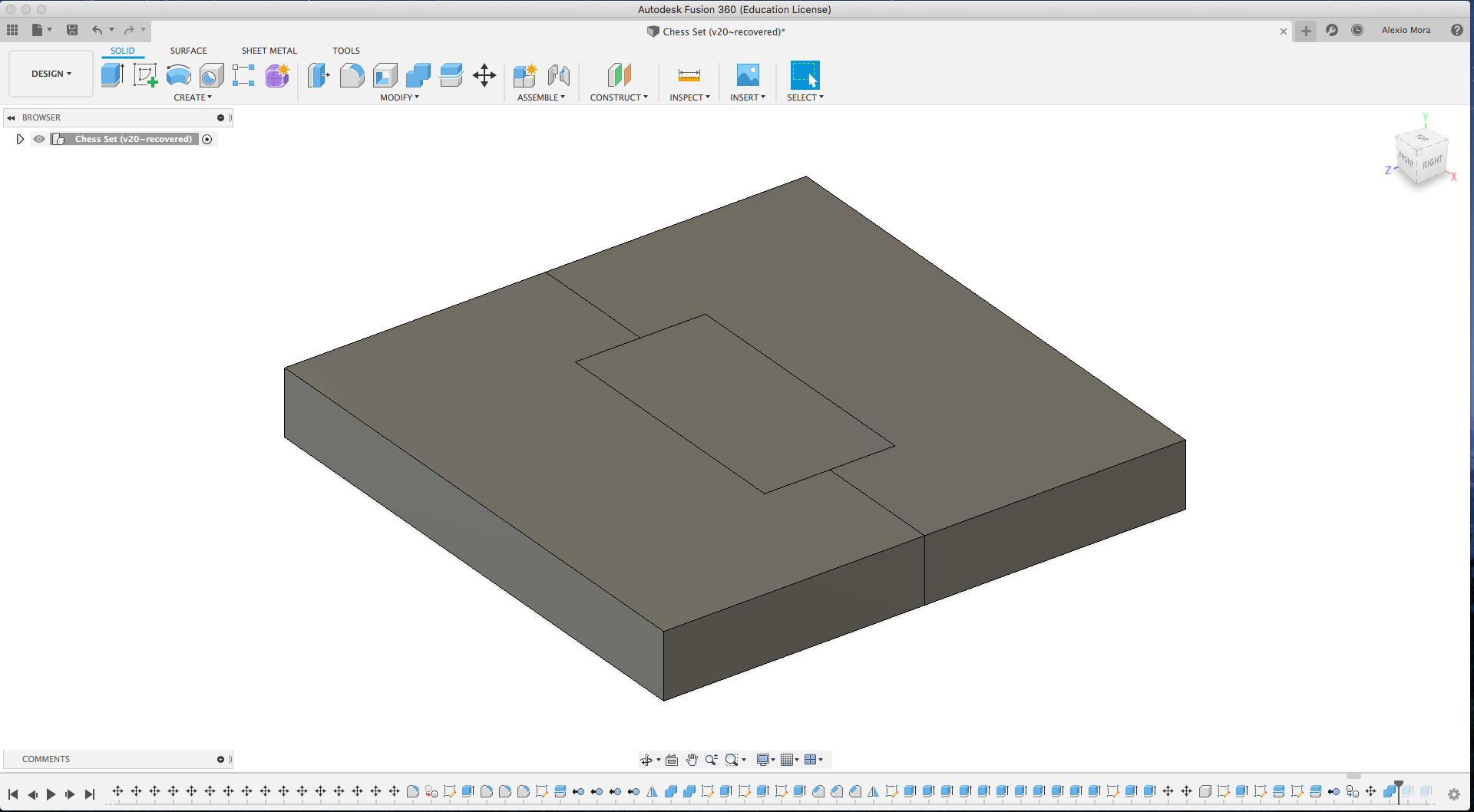Switch to the SHEET METAL tab
This screenshot has width=1474, height=812.
click(x=269, y=50)
